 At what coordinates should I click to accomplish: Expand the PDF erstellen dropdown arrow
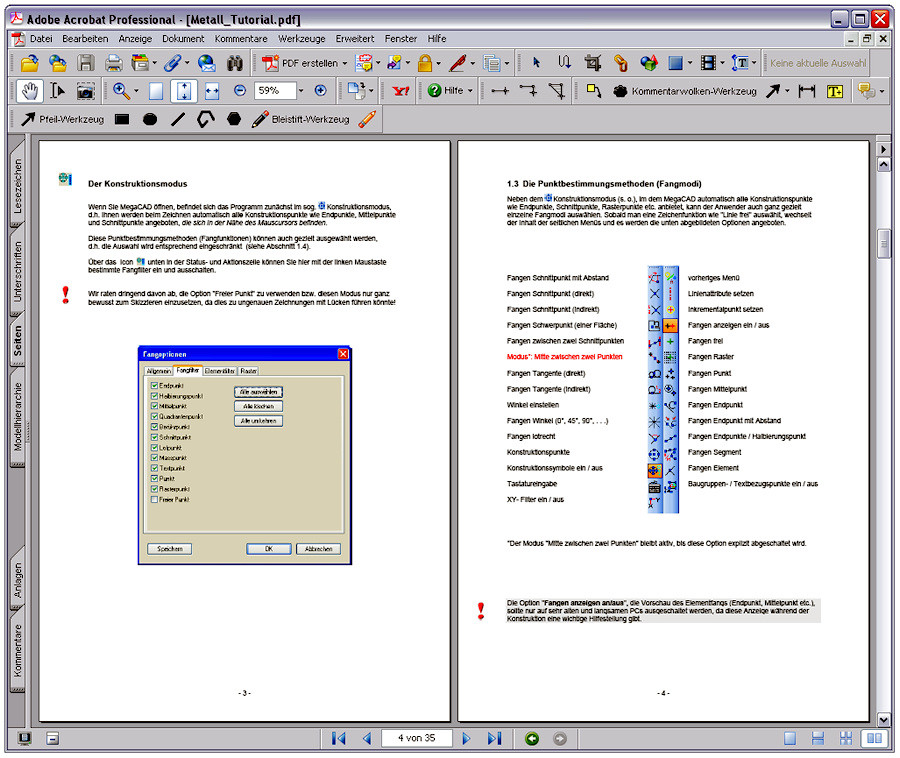[345, 64]
